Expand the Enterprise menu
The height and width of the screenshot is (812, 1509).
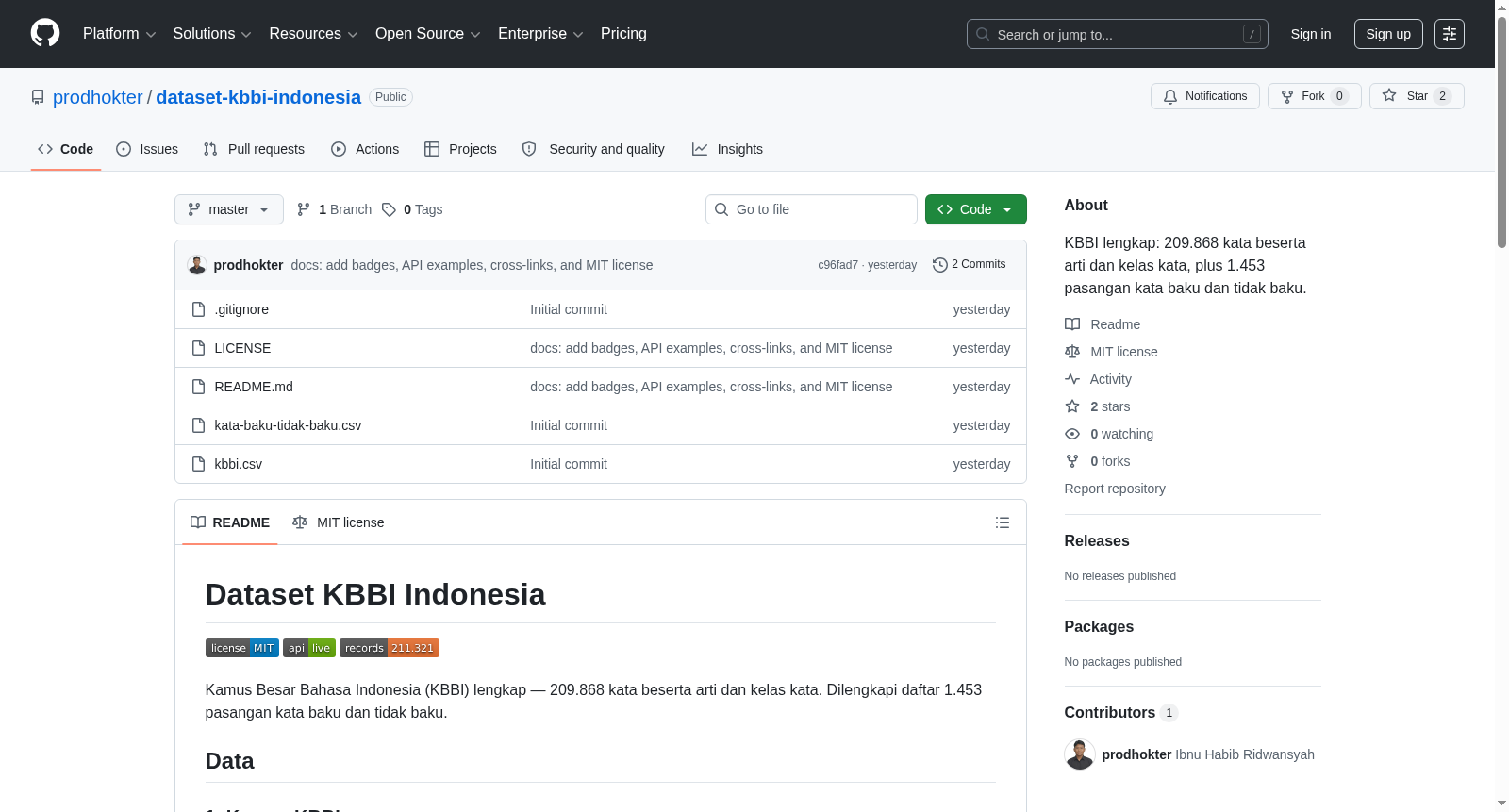[540, 34]
